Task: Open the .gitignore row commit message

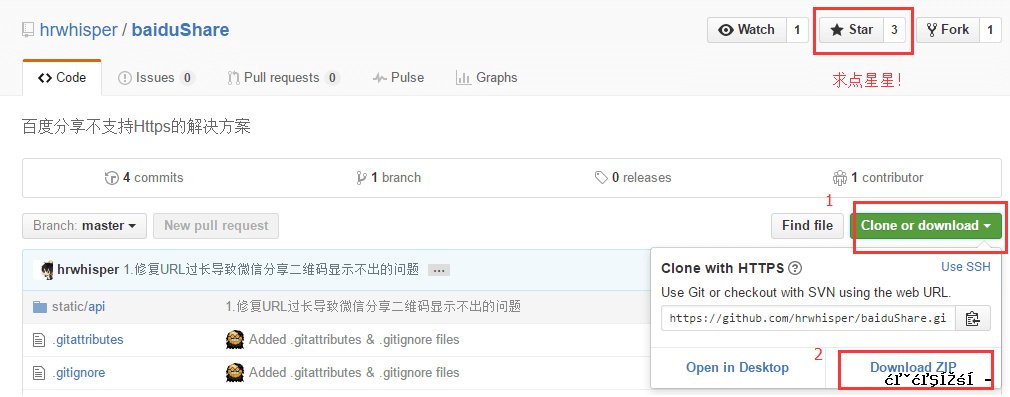Action: 354,373
